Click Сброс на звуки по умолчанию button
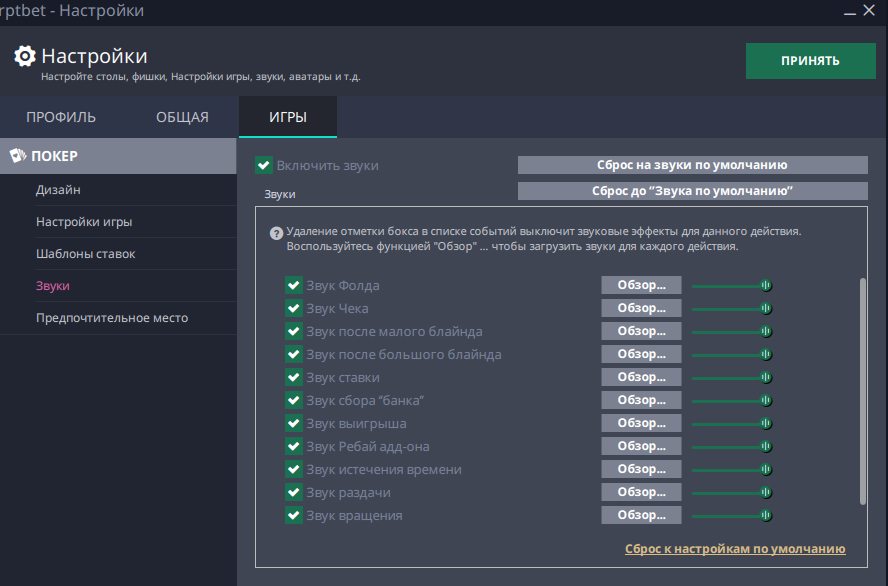 (692, 165)
